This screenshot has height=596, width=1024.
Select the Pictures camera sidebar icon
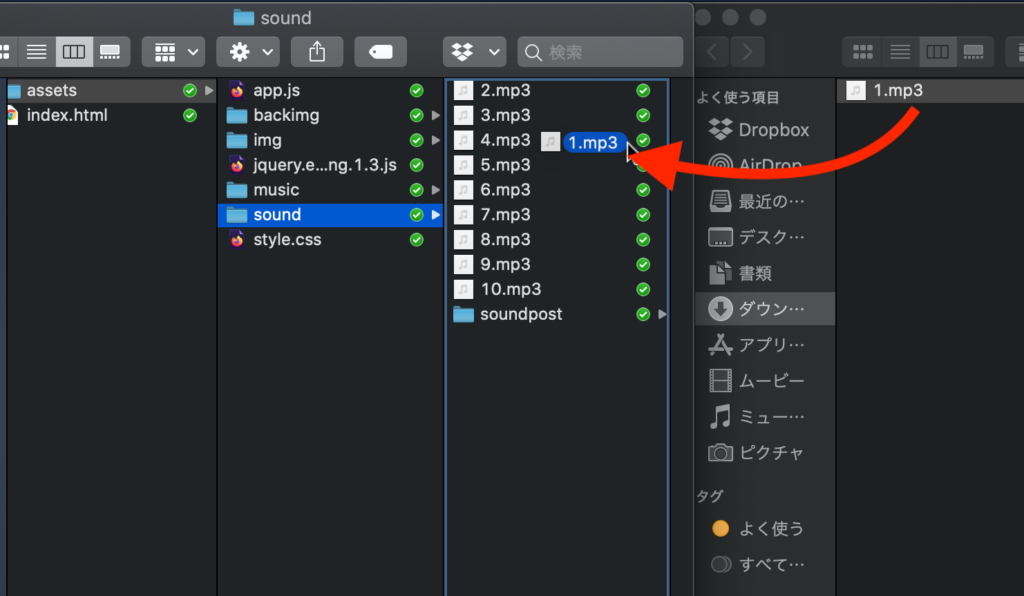721,453
